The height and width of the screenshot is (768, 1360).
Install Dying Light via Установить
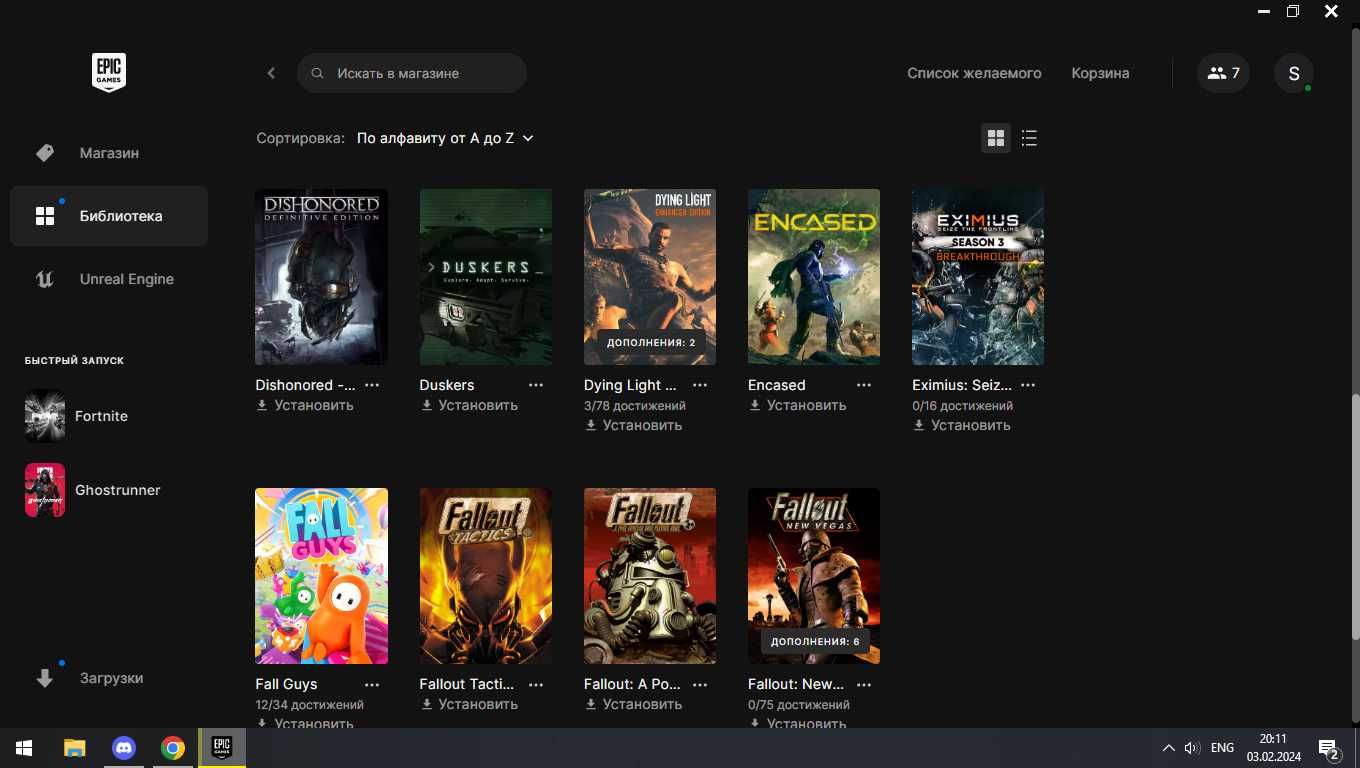(633, 425)
